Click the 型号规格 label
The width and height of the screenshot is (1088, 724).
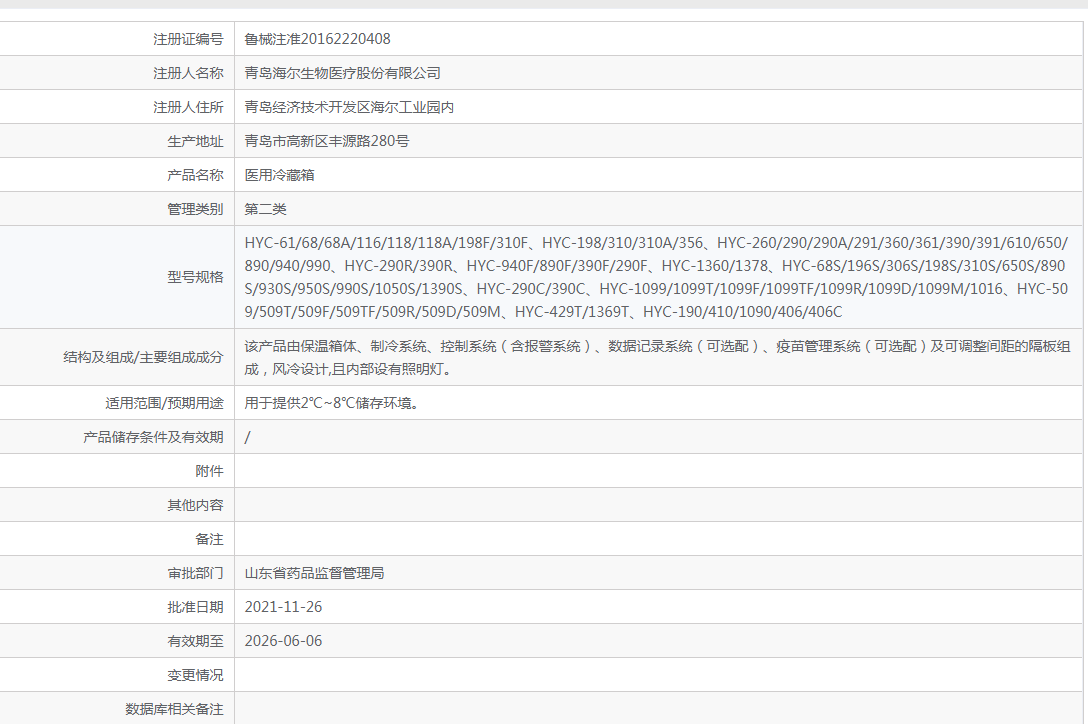(x=195, y=277)
